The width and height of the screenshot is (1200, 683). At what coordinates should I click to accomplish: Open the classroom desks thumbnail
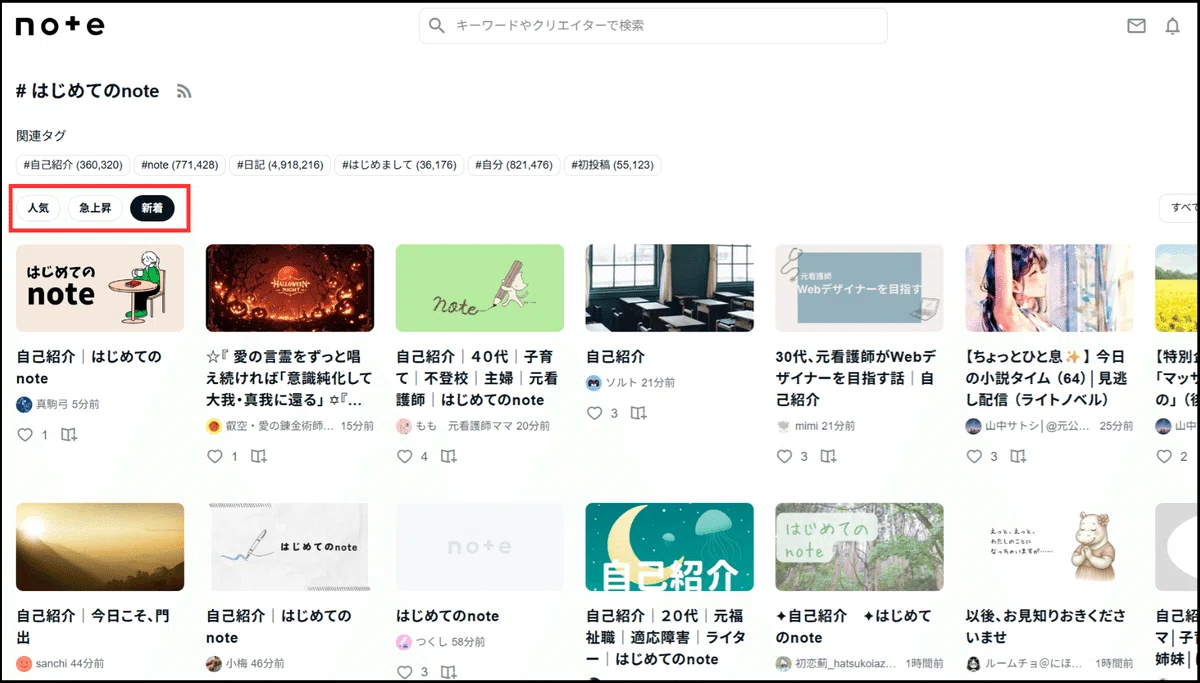point(670,288)
